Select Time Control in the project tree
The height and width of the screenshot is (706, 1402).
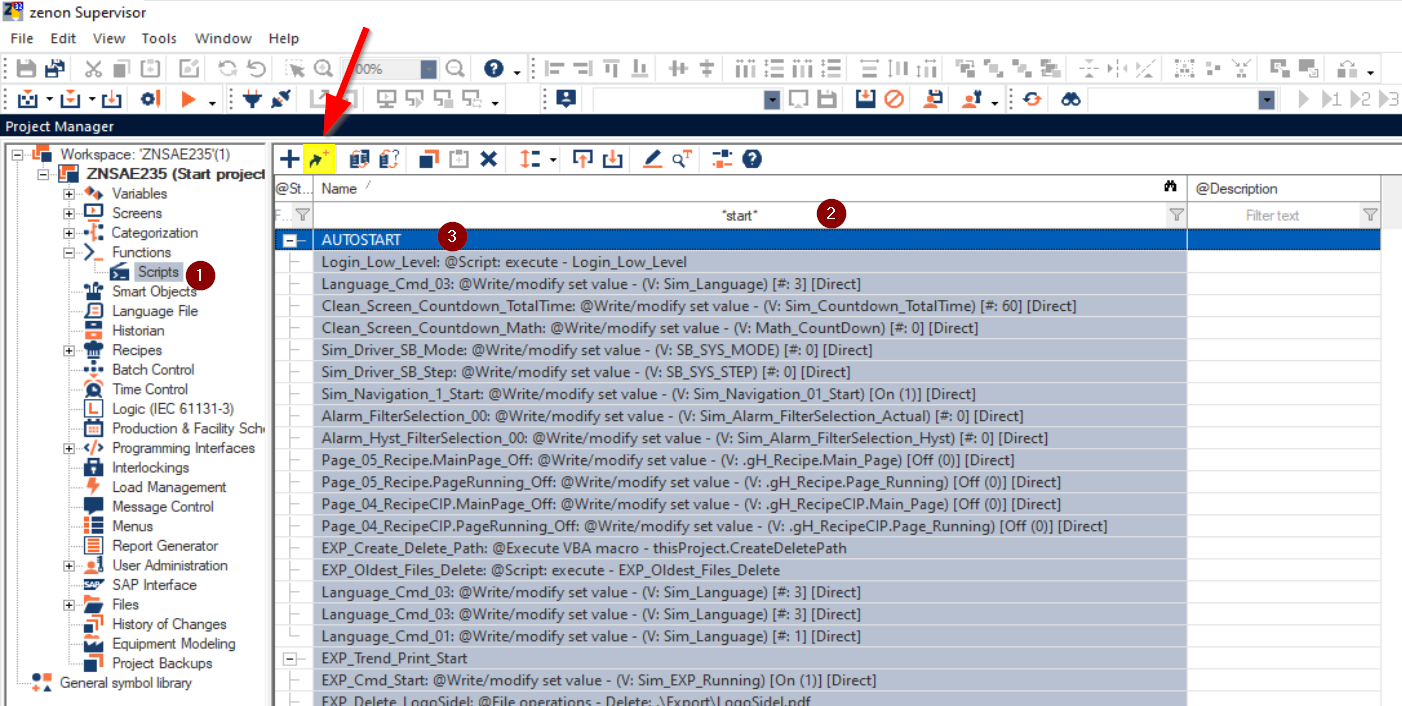150,389
